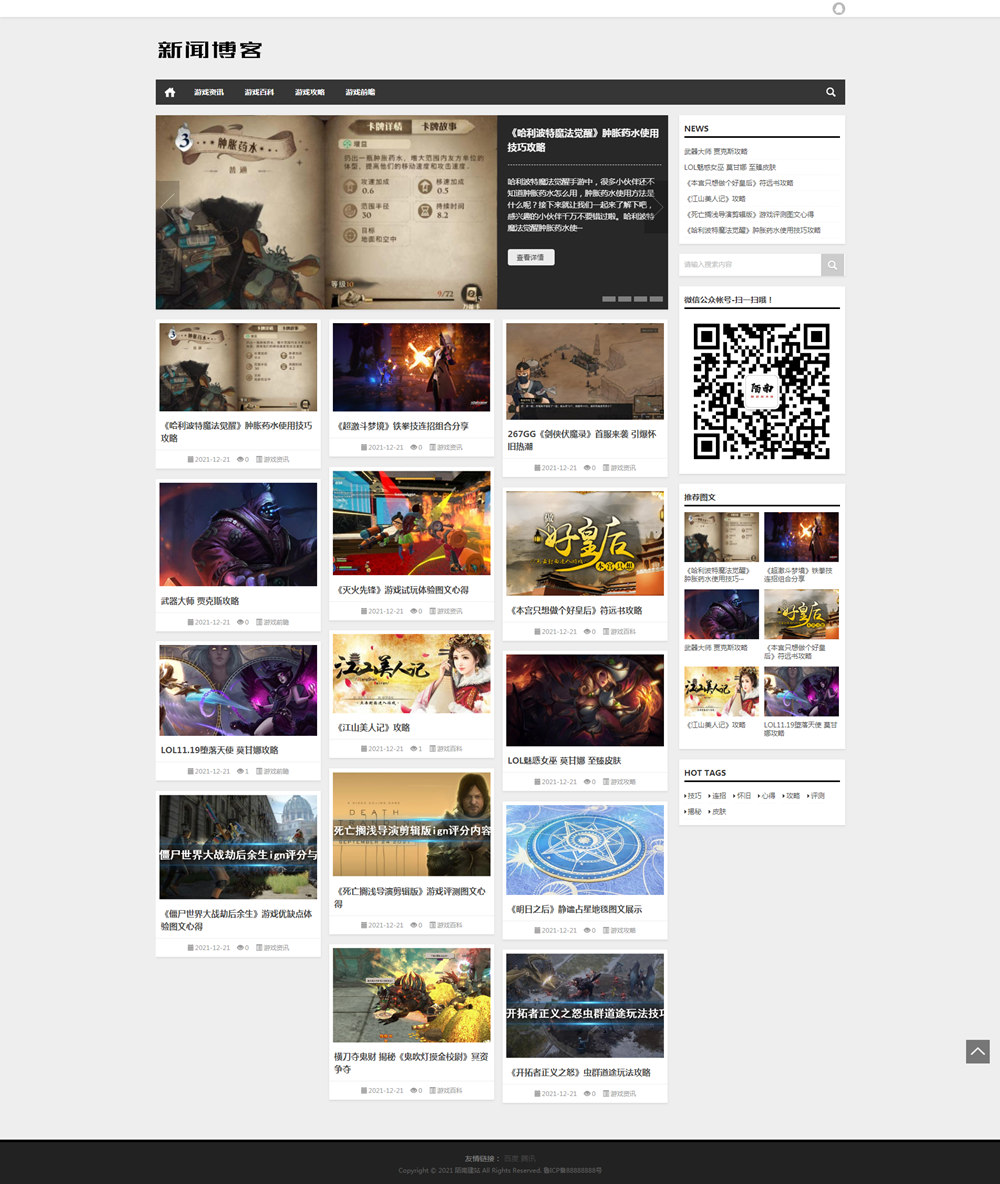Viewport: 1000px width, 1184px height.
Task: Click the category icon on 《天火先锋》 card
Action: pos(433,611)
